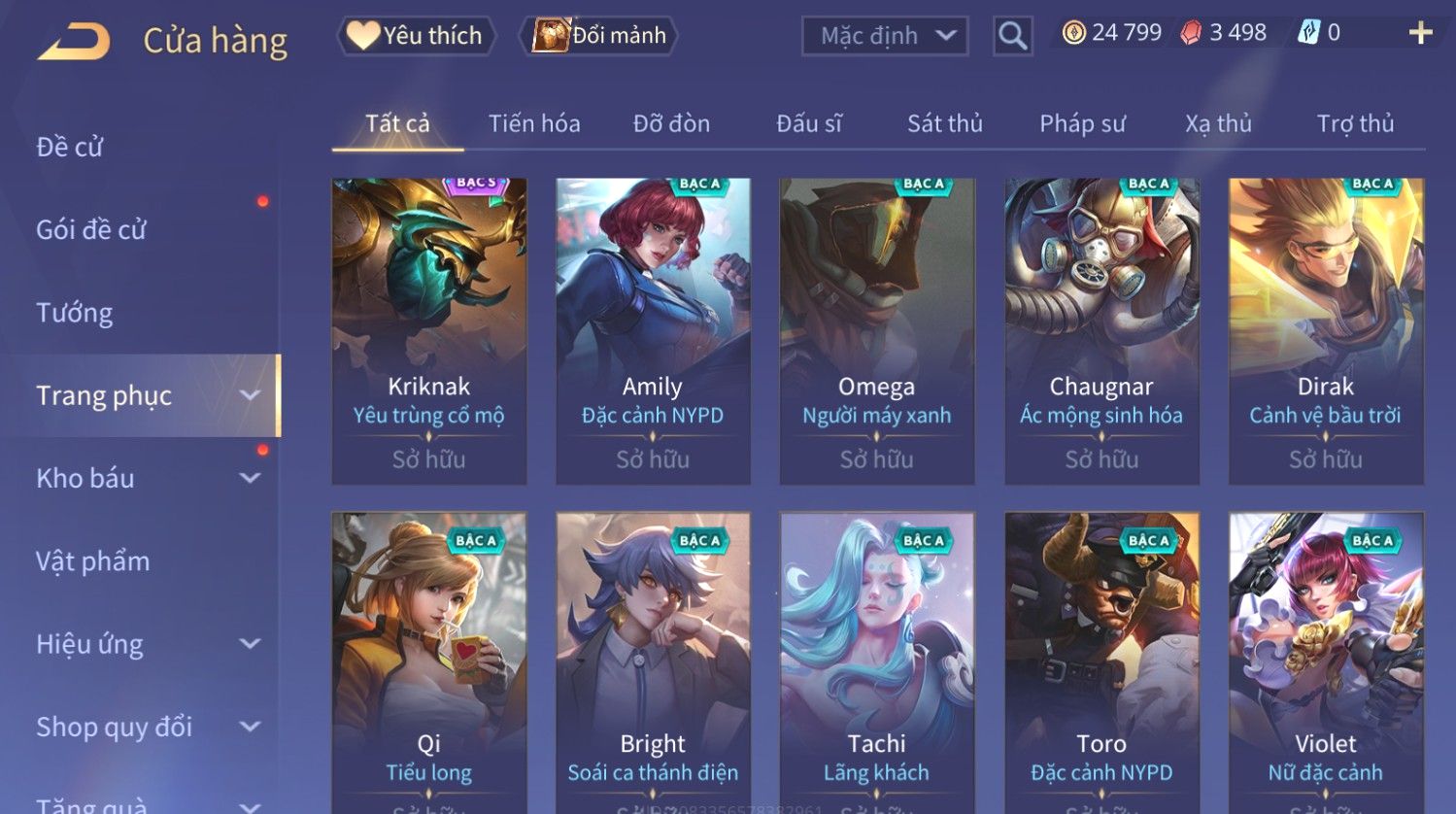This screenshot has height=814, width=1456.
Task: Switch to the Sát thủ tab
Action: [x=944, y=123]
